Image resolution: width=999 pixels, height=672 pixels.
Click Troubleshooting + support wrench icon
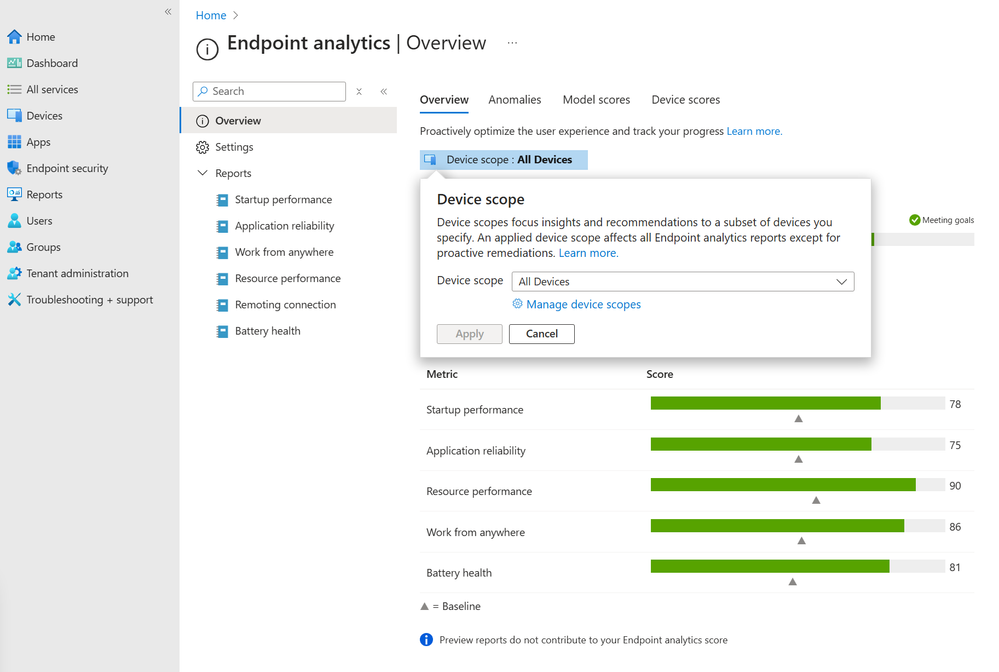[14, 299]
